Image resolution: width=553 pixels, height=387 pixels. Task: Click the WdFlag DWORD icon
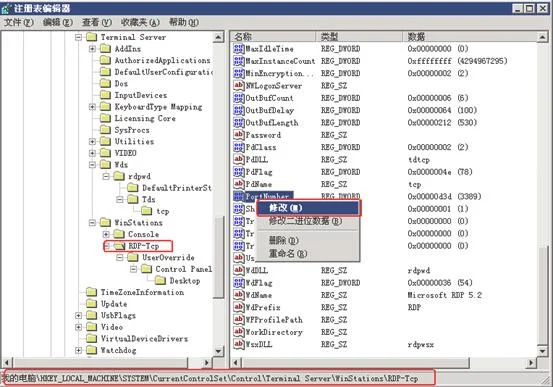click(239, 283)
